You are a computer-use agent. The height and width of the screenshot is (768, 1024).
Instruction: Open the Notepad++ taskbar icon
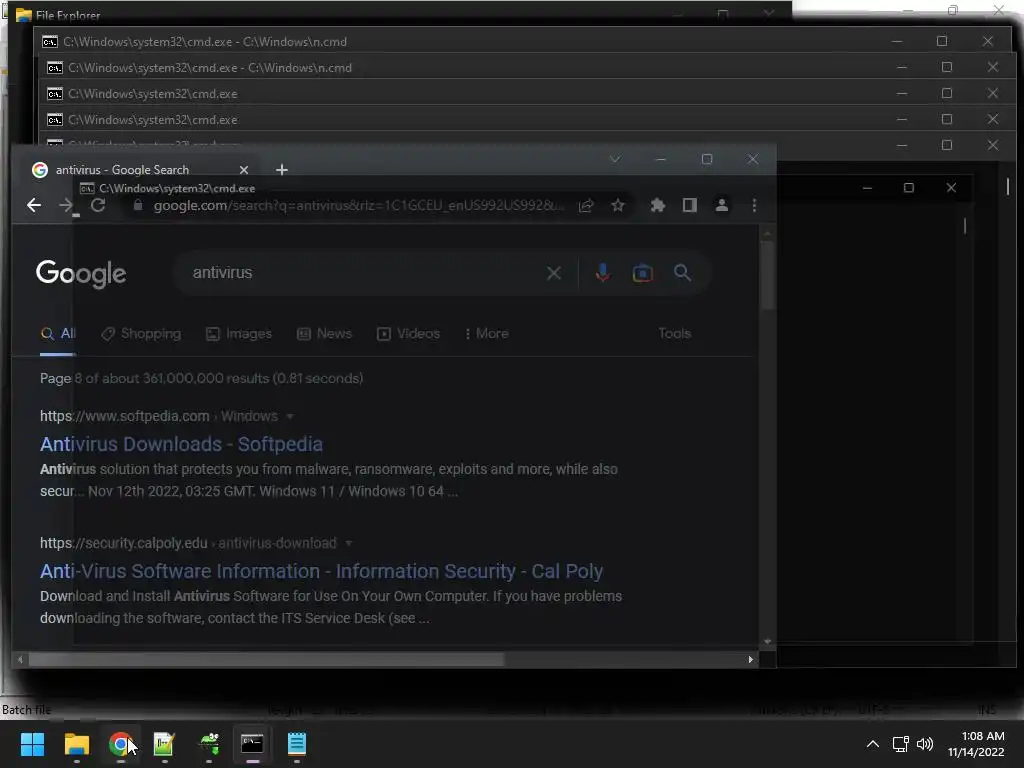[x=164, y=744]
